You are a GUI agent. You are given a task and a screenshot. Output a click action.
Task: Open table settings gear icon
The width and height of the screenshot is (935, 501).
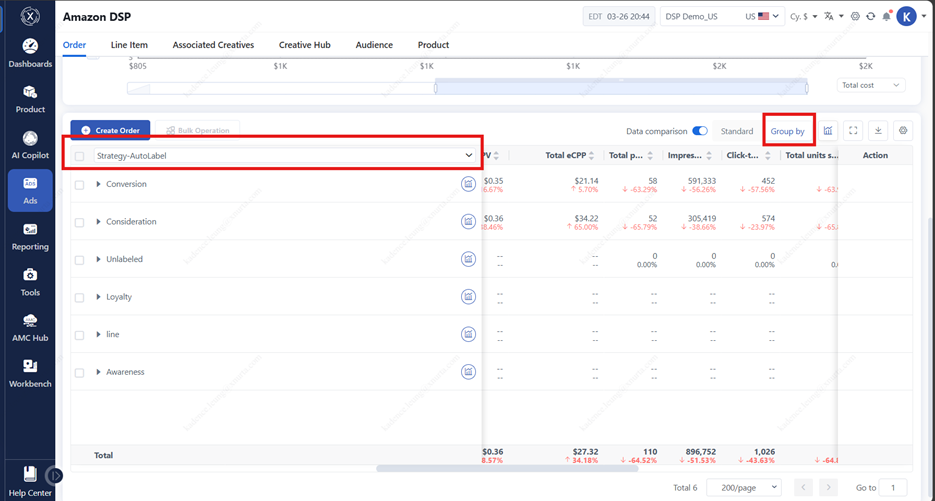(903, 131)
